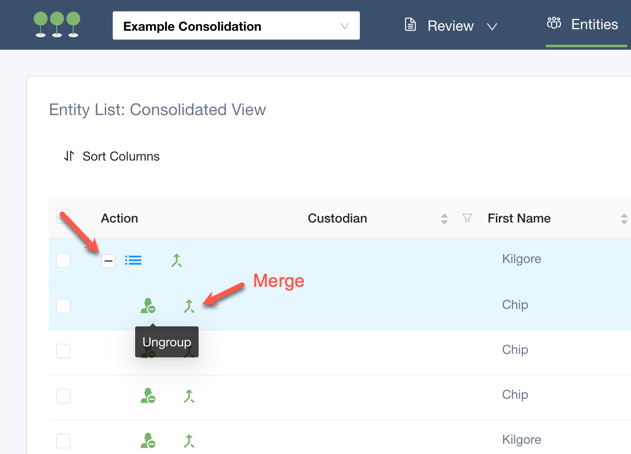This screenshot has height=454, width=631.
Task: Check the box for the third Chip row
Action: 63,396
